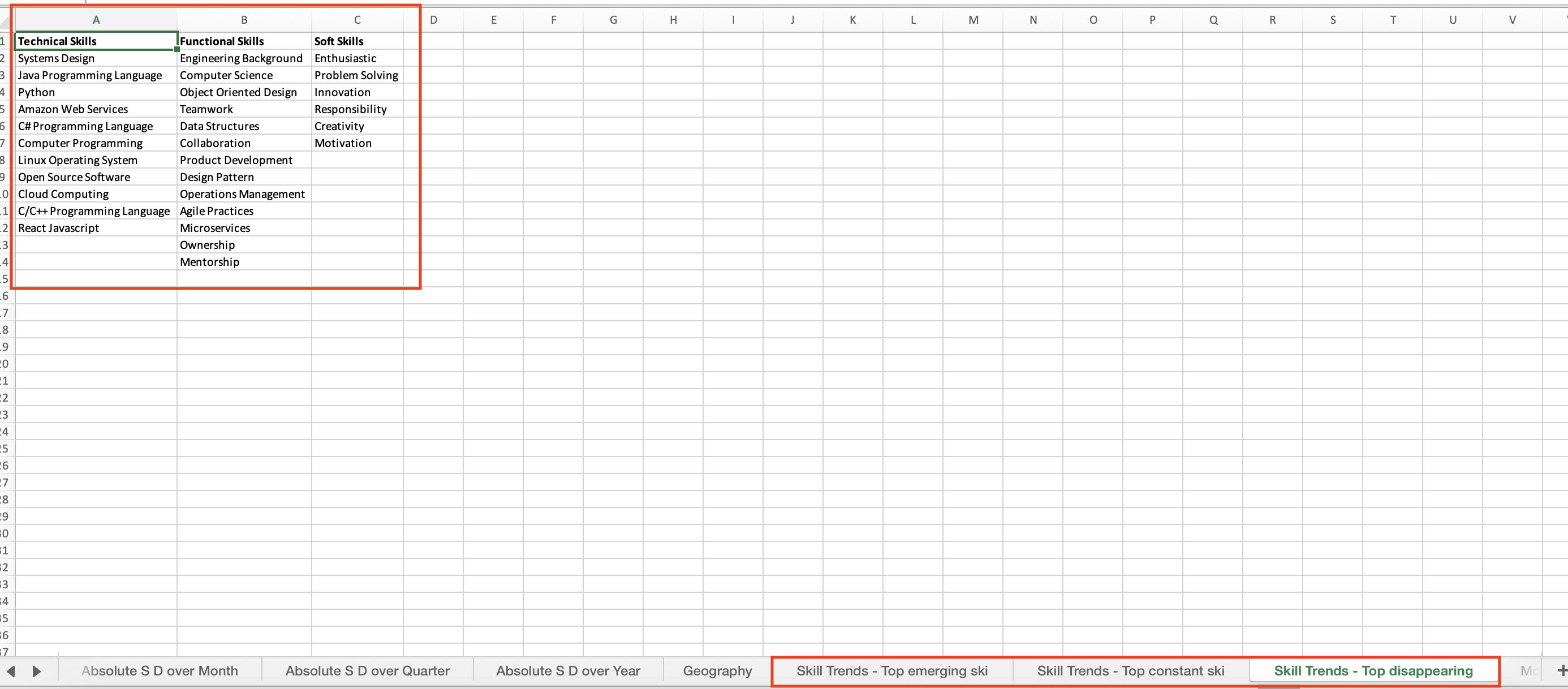The image size is (1568, 689).
Task: Select column A header
Action: (96, 20)
